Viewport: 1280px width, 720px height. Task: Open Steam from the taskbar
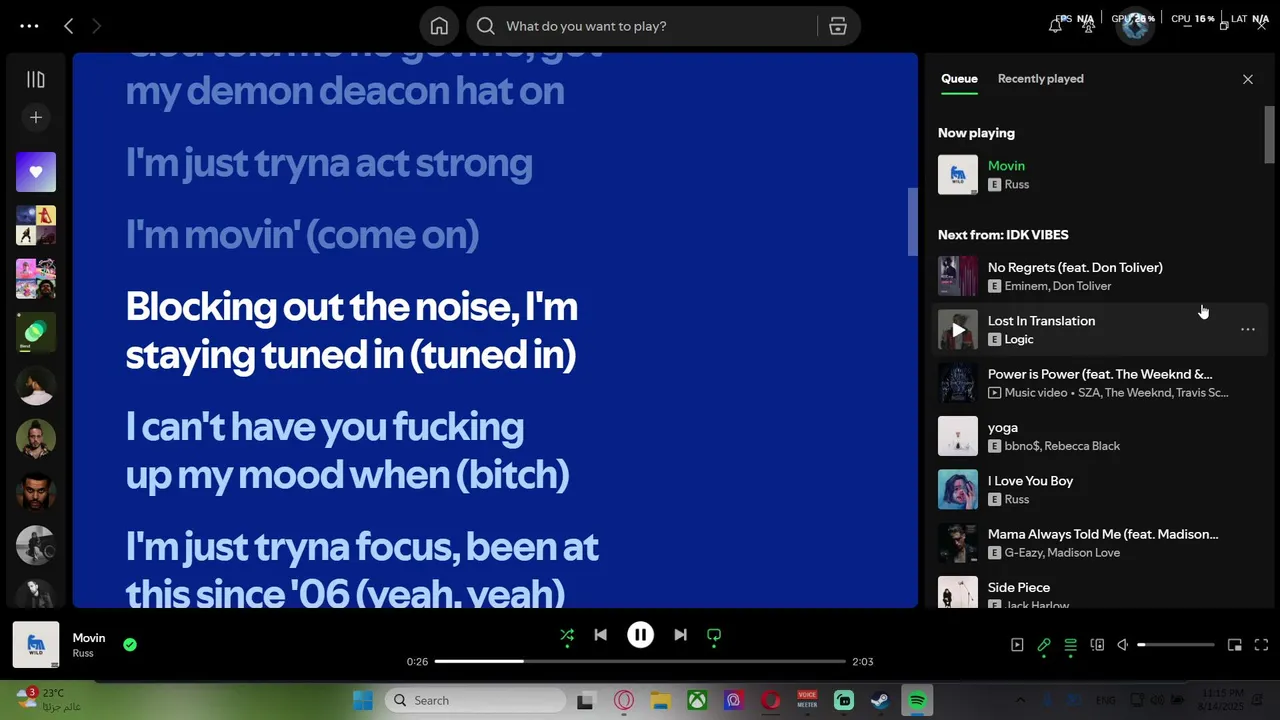pos(880,701)
